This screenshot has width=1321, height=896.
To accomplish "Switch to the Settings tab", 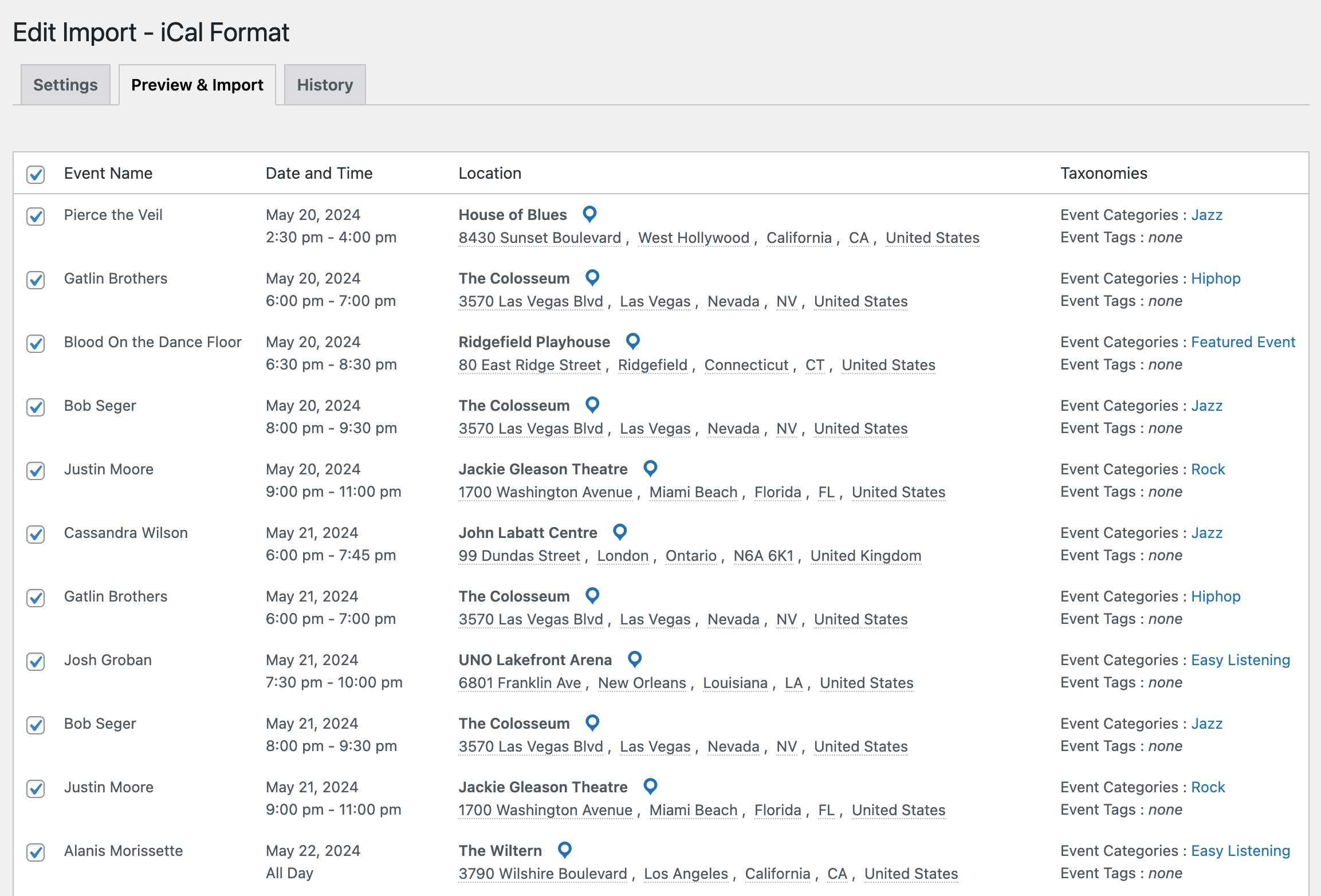I will point(65,85).
